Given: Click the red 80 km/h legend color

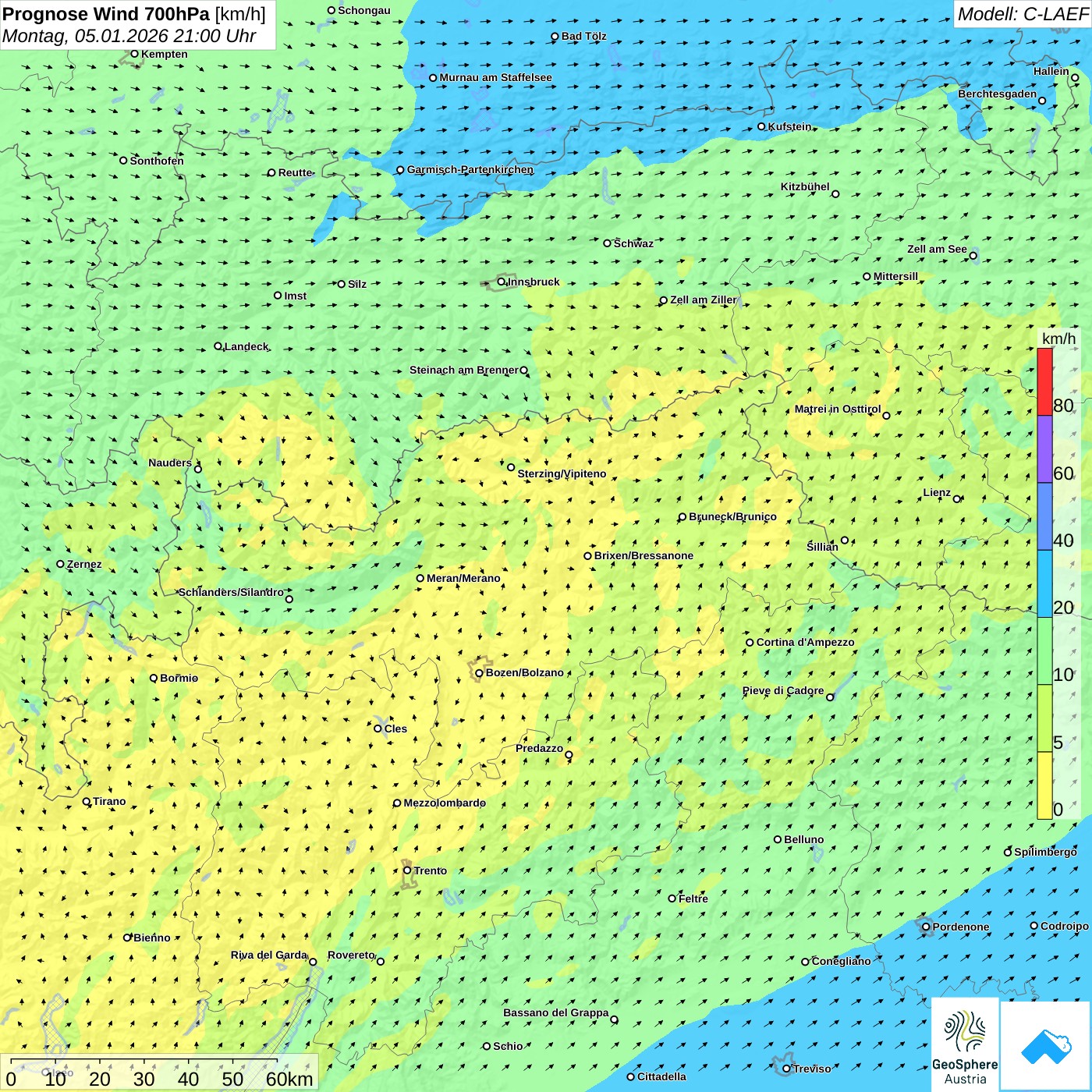Looking at the screenshot, I should (x=1044, y=381).
